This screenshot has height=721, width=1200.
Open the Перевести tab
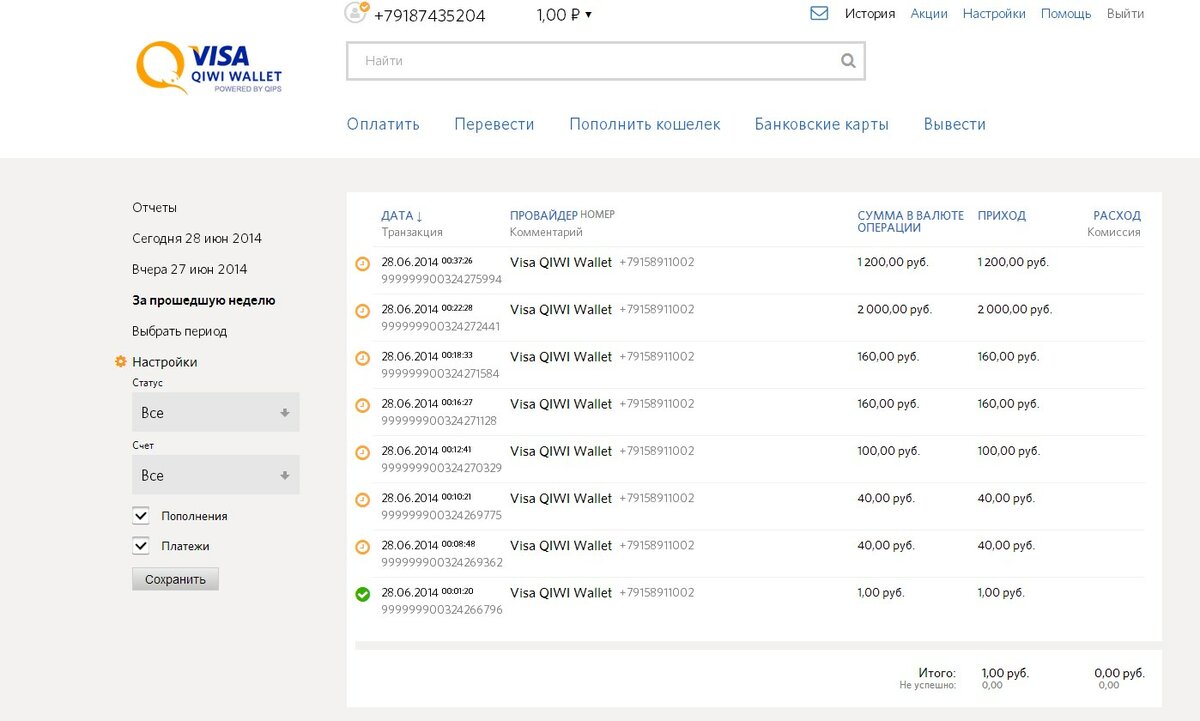(494, 124)
